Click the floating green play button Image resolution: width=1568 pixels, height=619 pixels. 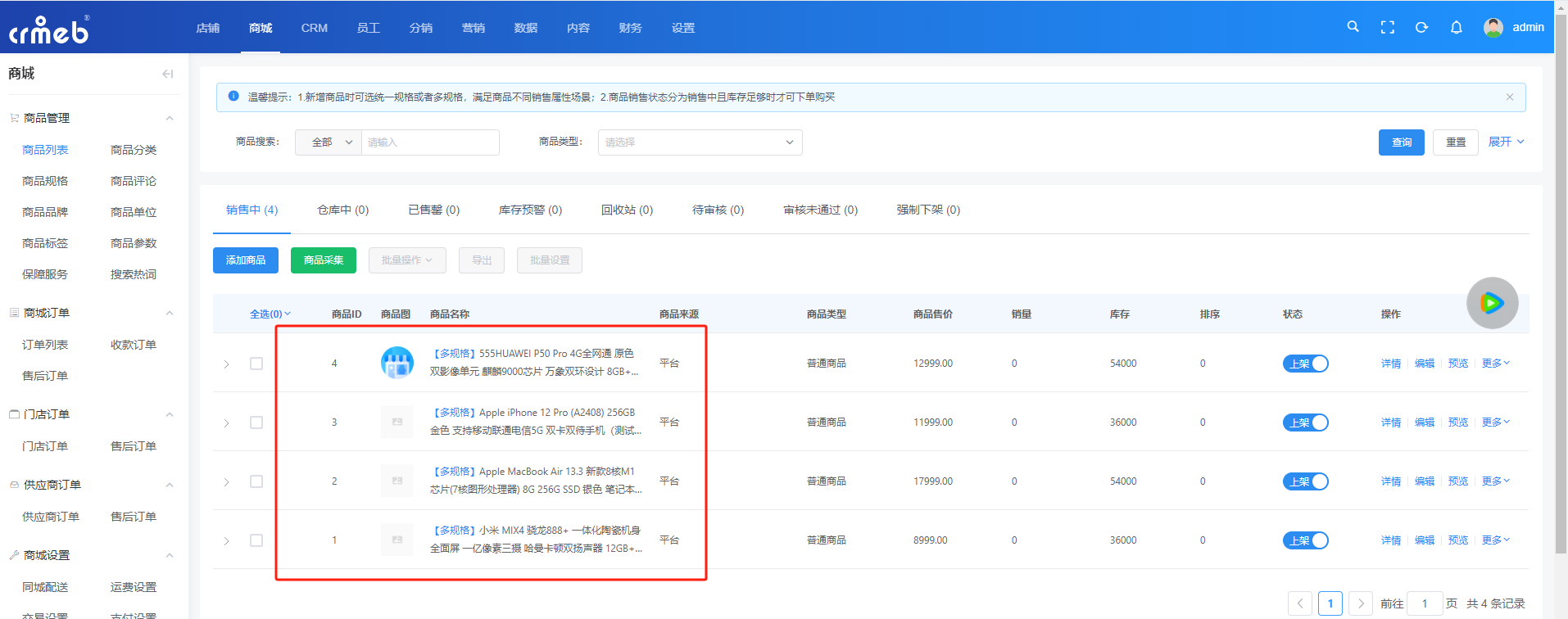pyautogui.click(x=1492, y=303)
